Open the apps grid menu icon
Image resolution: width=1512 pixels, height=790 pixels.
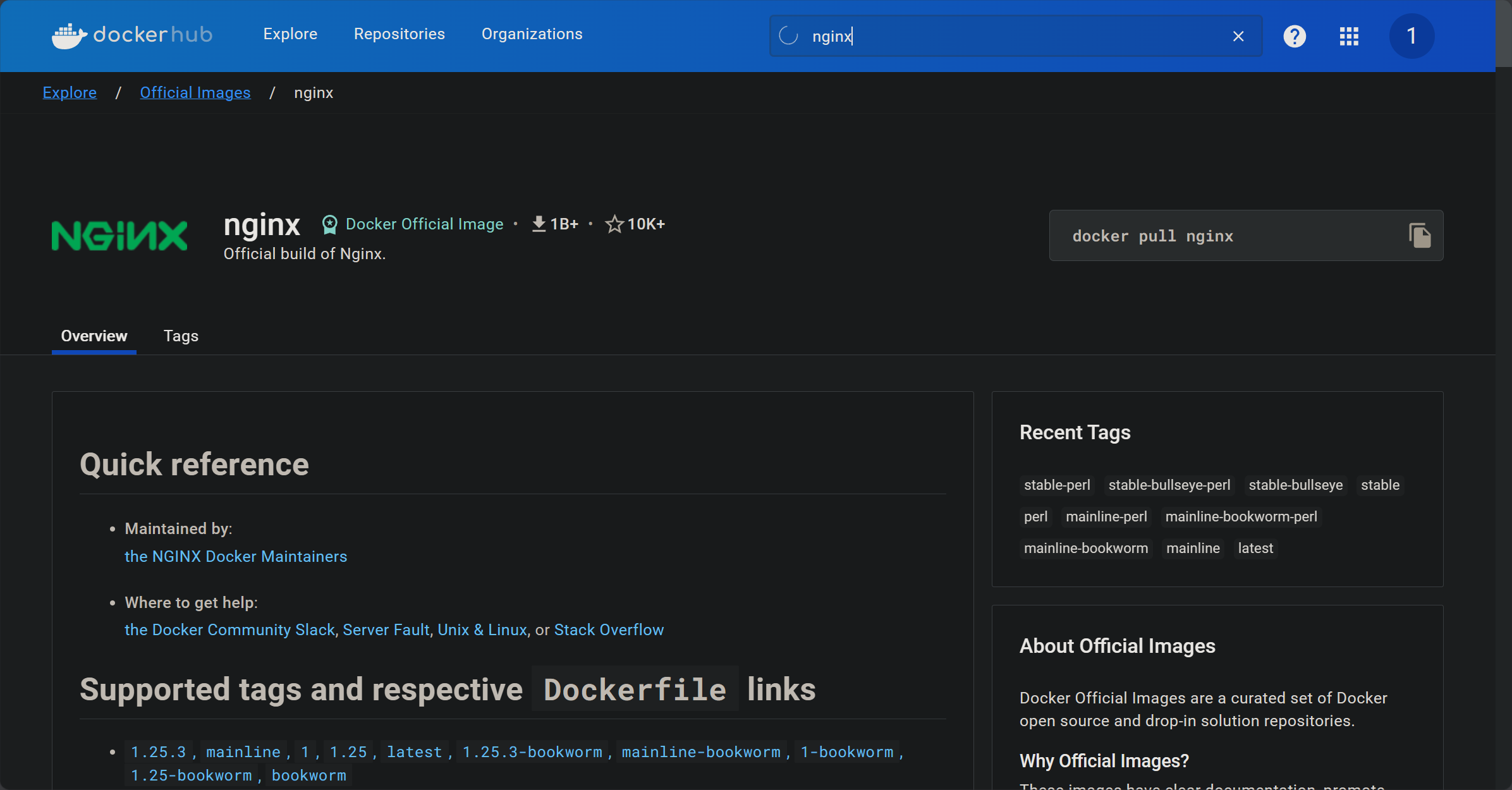click(1349, 36)
